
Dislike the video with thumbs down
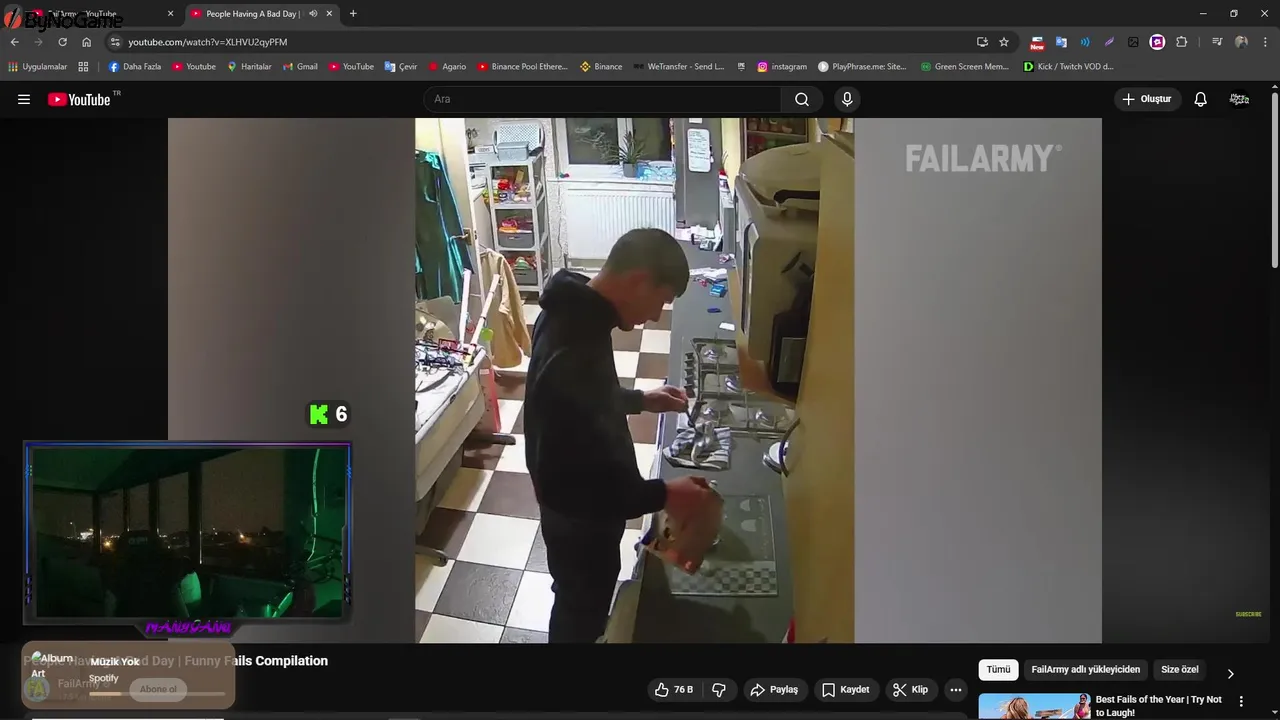pyautogui.click(x=719, y=690)
